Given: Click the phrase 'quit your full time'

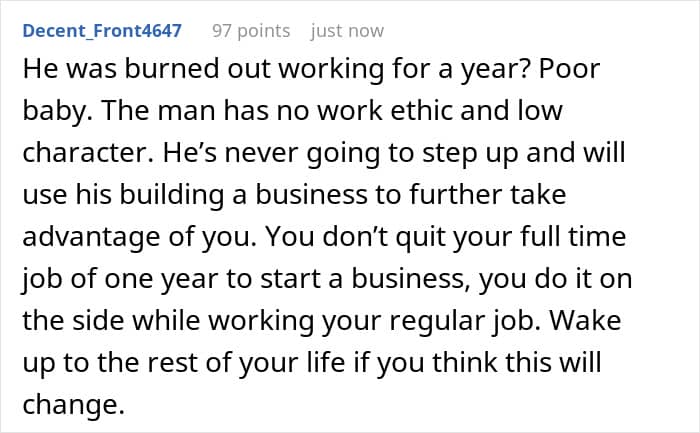Looking at the screenshot, I should 511,237.
